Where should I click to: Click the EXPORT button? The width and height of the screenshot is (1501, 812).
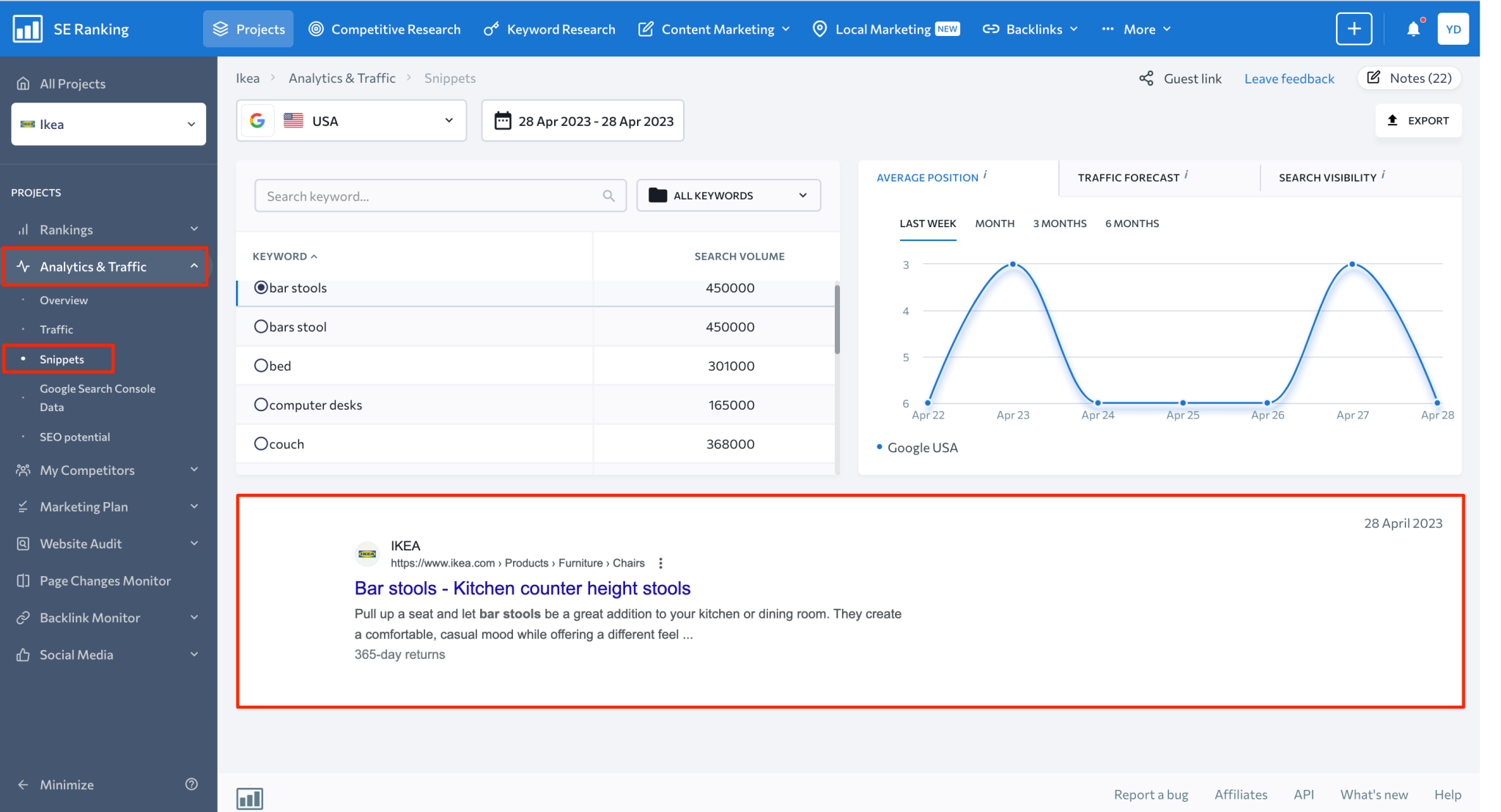coord(1417,120)
